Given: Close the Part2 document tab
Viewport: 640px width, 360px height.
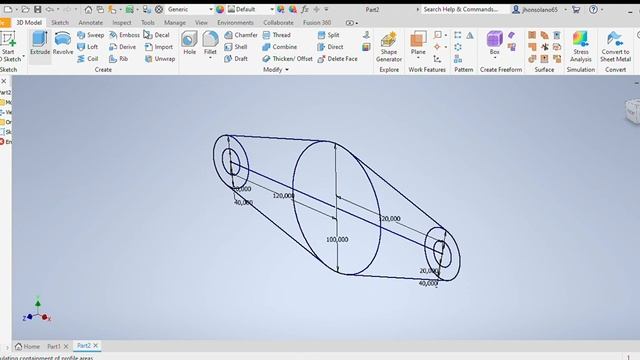Looking at the screenshot, I should coord(96,346).
